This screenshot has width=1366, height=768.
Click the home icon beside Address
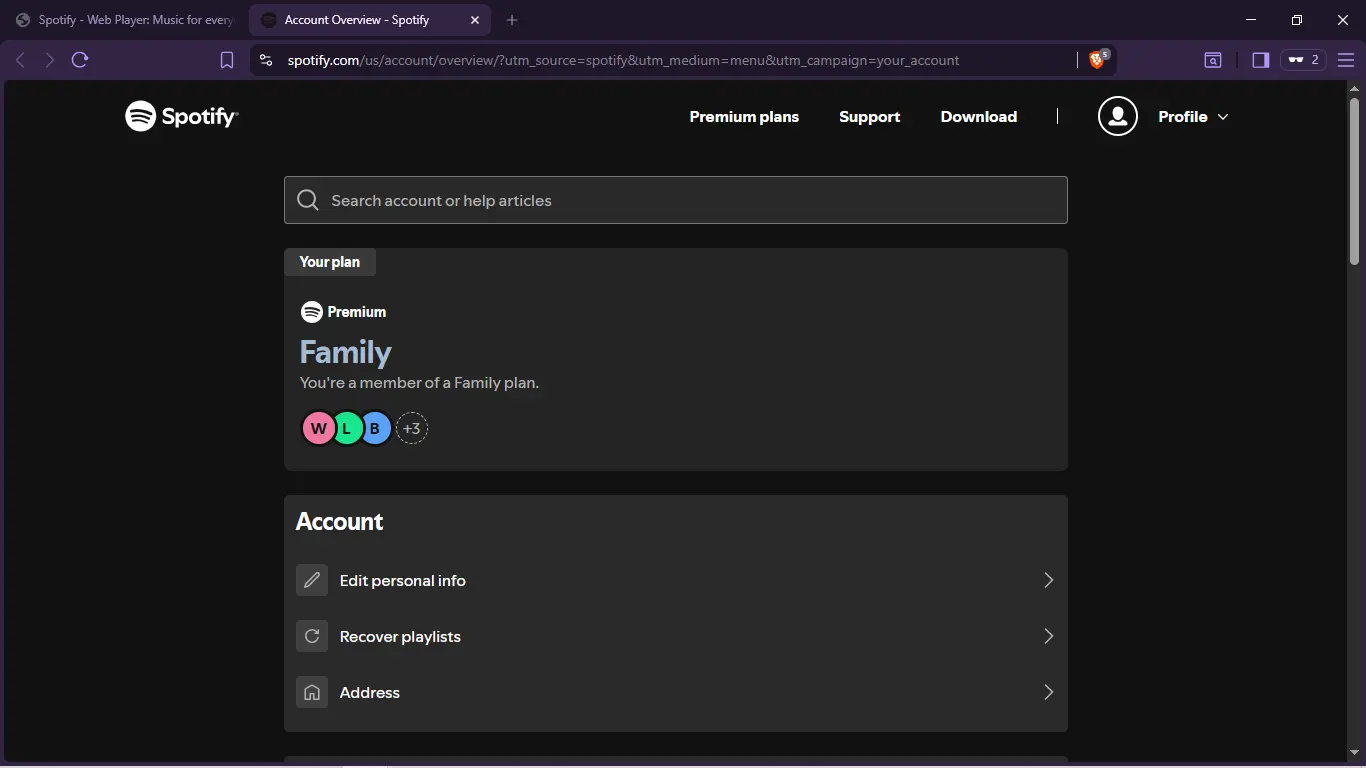[312, 692]
